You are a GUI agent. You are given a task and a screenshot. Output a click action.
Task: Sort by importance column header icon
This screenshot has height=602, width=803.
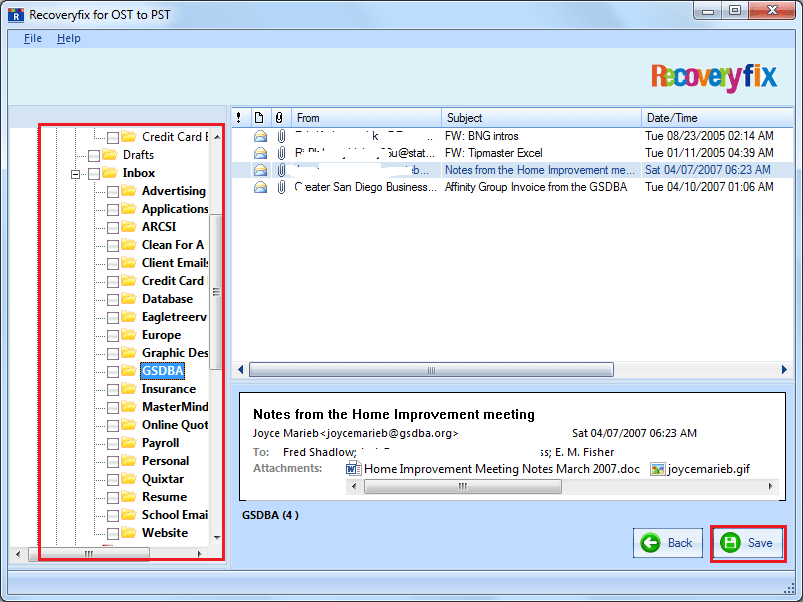pyautogui.click(x=239, y=118)
